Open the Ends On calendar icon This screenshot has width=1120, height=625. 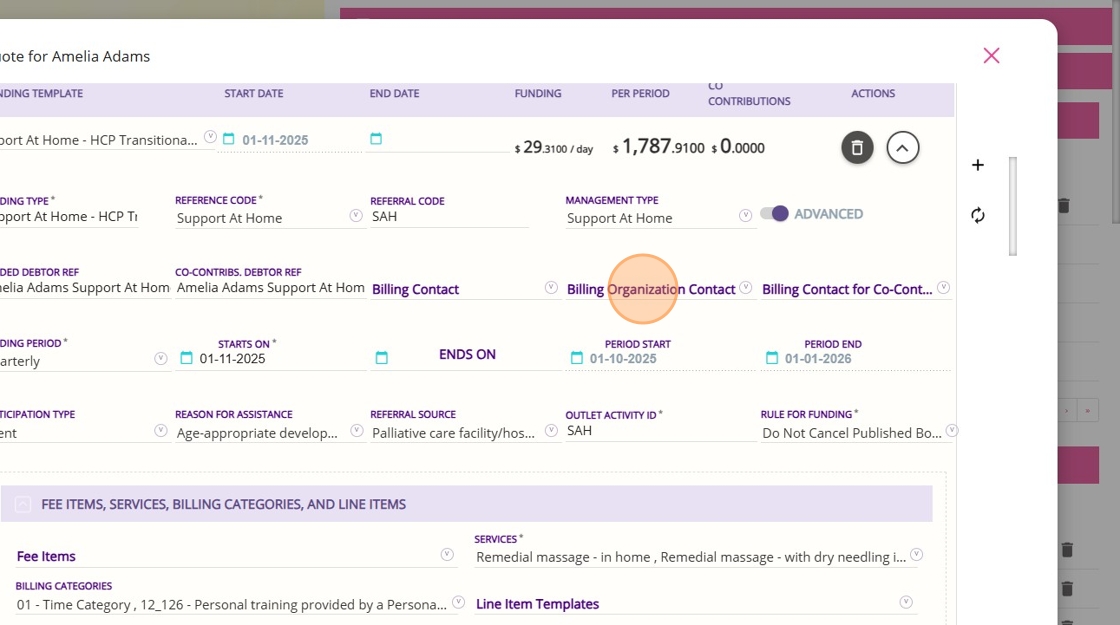click(381, 358)
